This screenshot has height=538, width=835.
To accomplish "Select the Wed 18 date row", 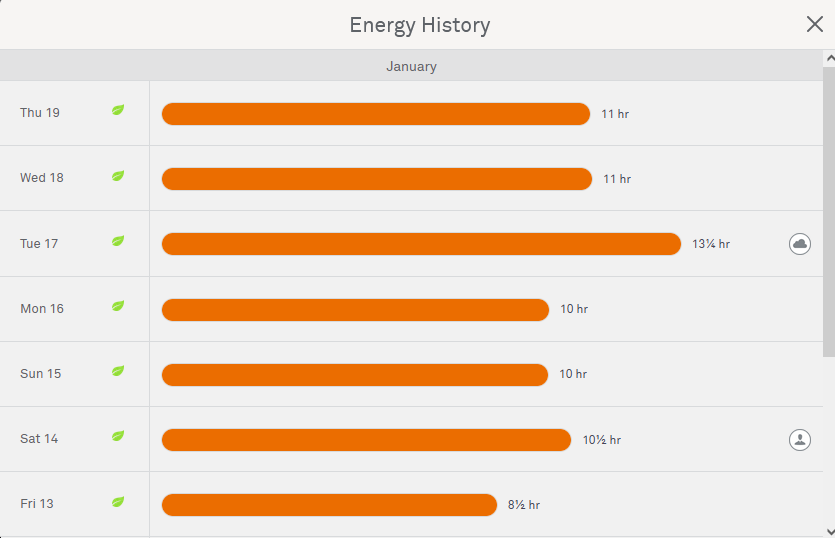I will pos(42,178).
